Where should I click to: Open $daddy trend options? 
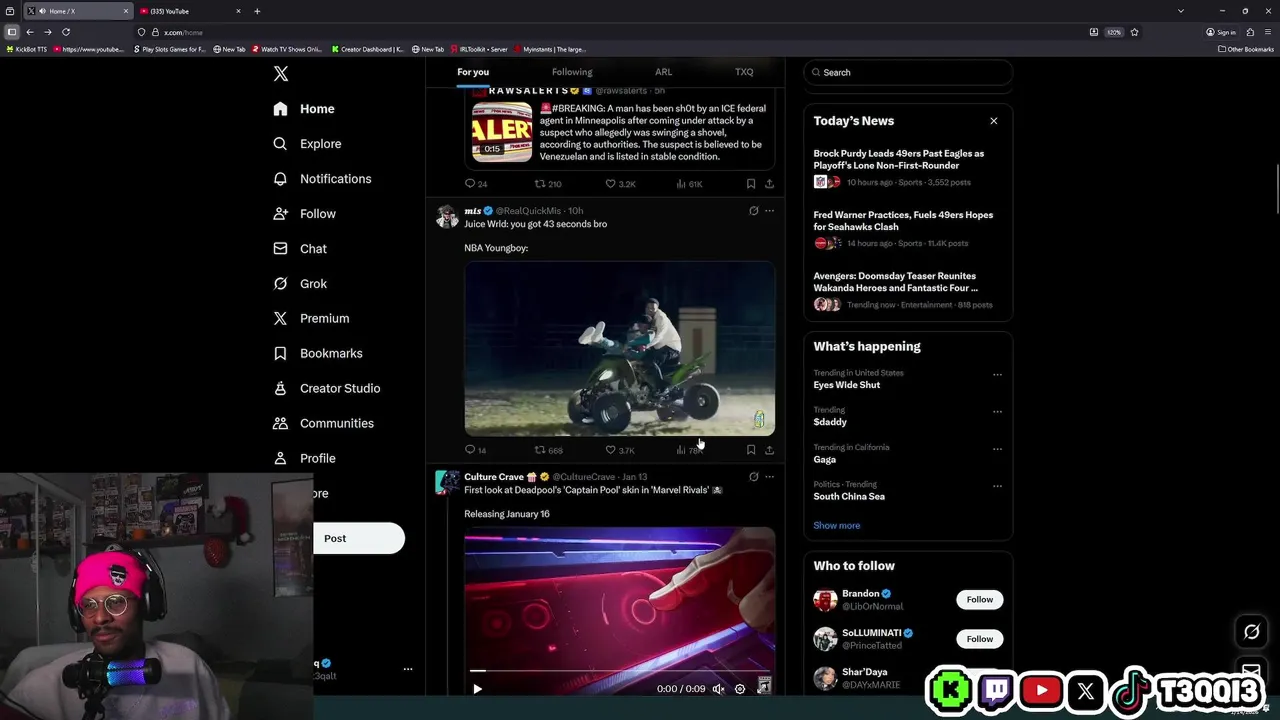pos(997,411)
